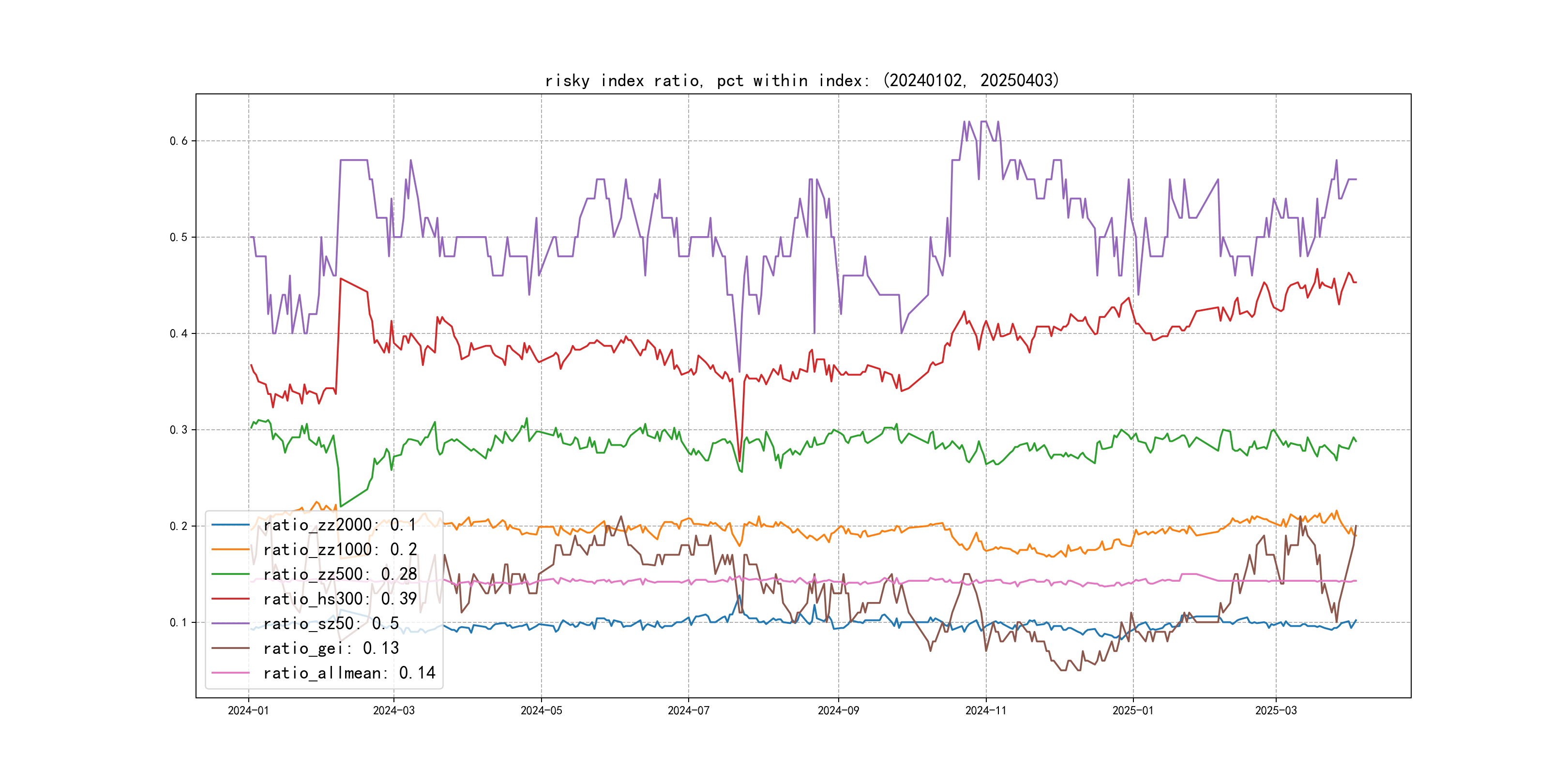Click the 0.6 y-axis tick label
This screenshot has height=784, width=1568.
click(179, 141)
